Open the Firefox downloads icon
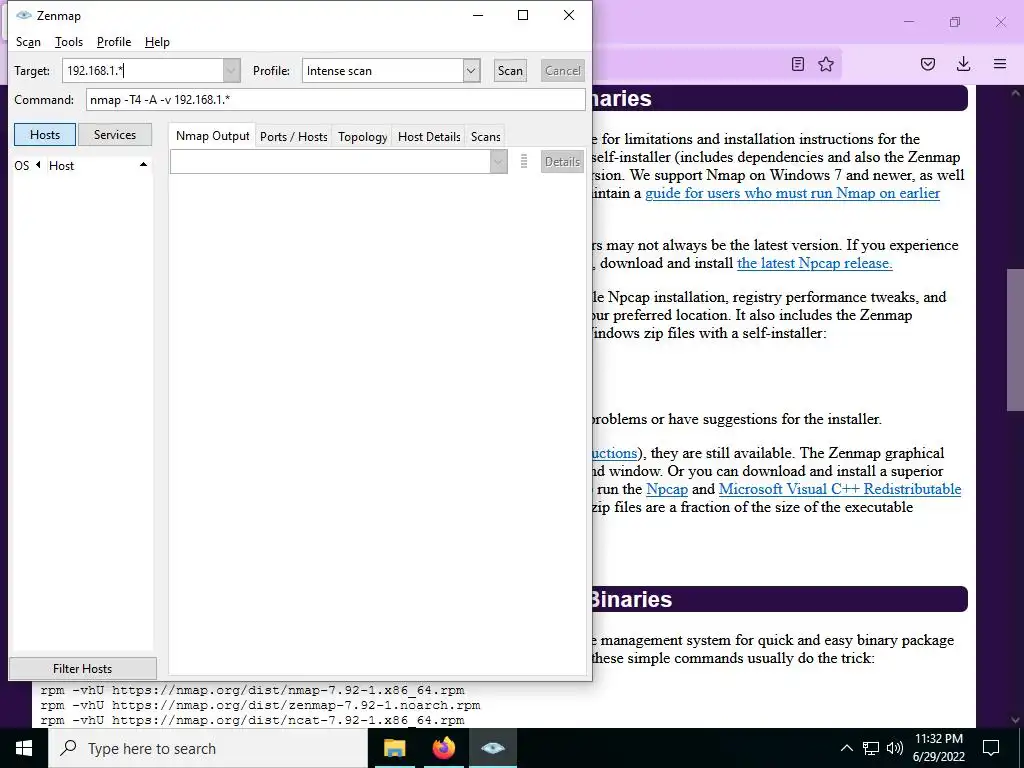 pos(963,64)
